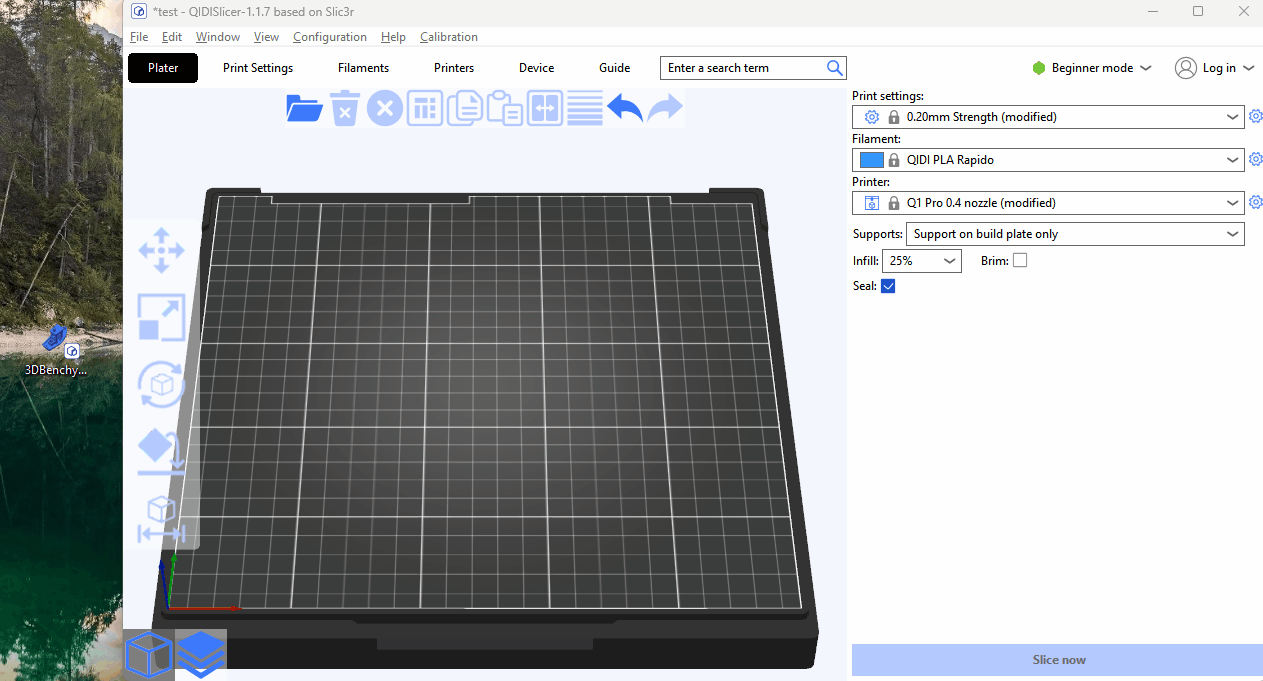
Task: Click the trash can Delete icon
Action: click(344, 108)
